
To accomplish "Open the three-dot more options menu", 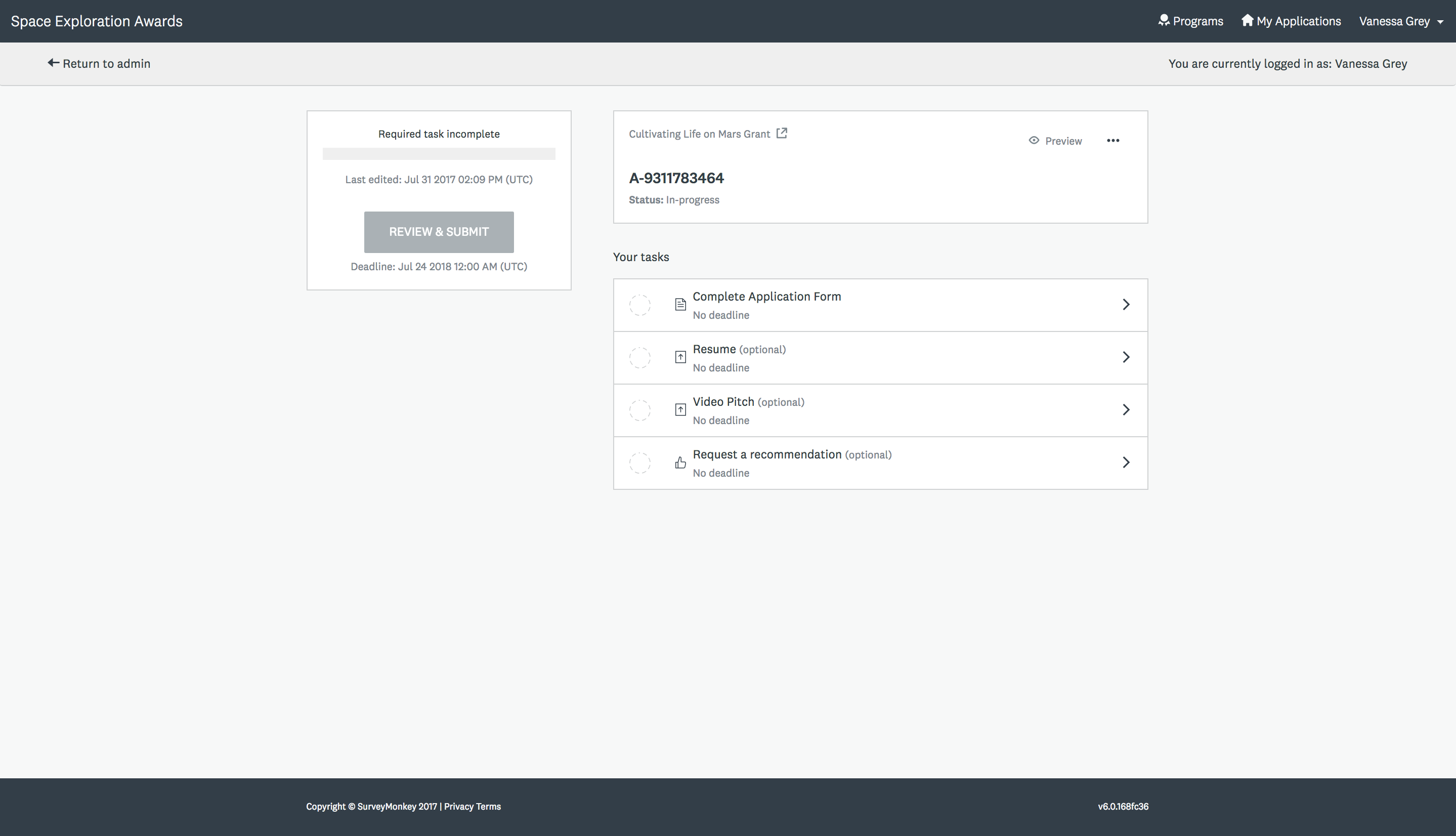I will pos(1113,141).
